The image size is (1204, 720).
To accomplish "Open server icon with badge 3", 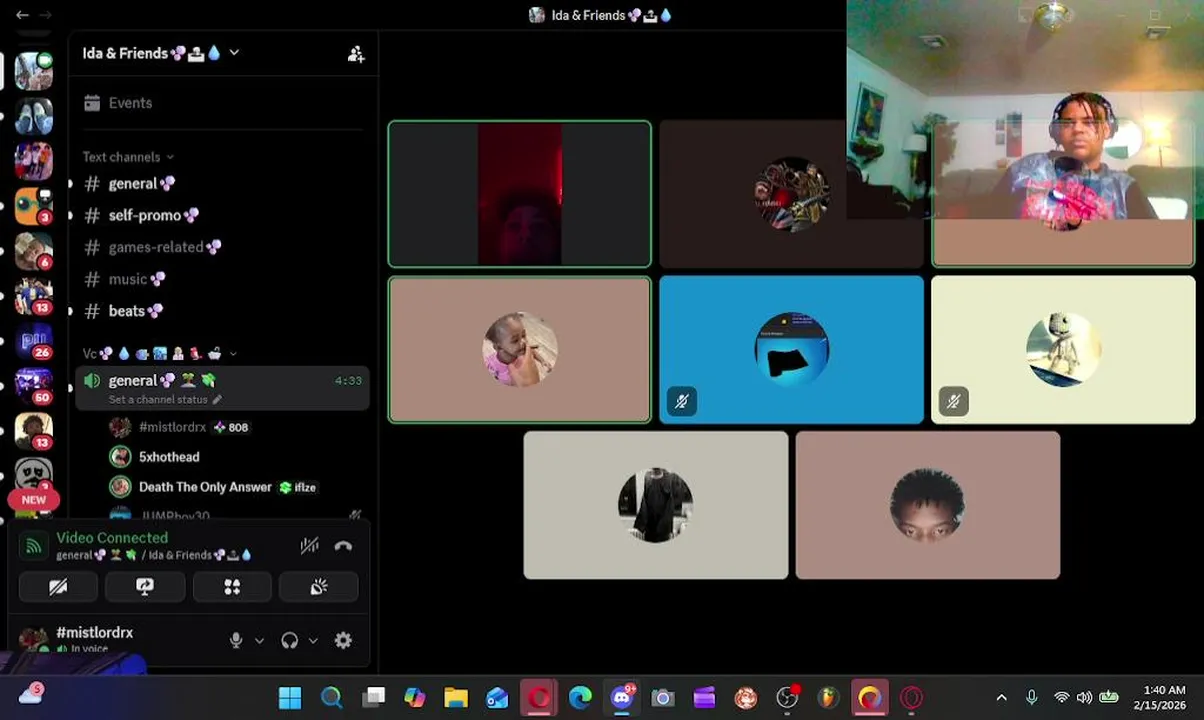I will (x=33, y=206).
